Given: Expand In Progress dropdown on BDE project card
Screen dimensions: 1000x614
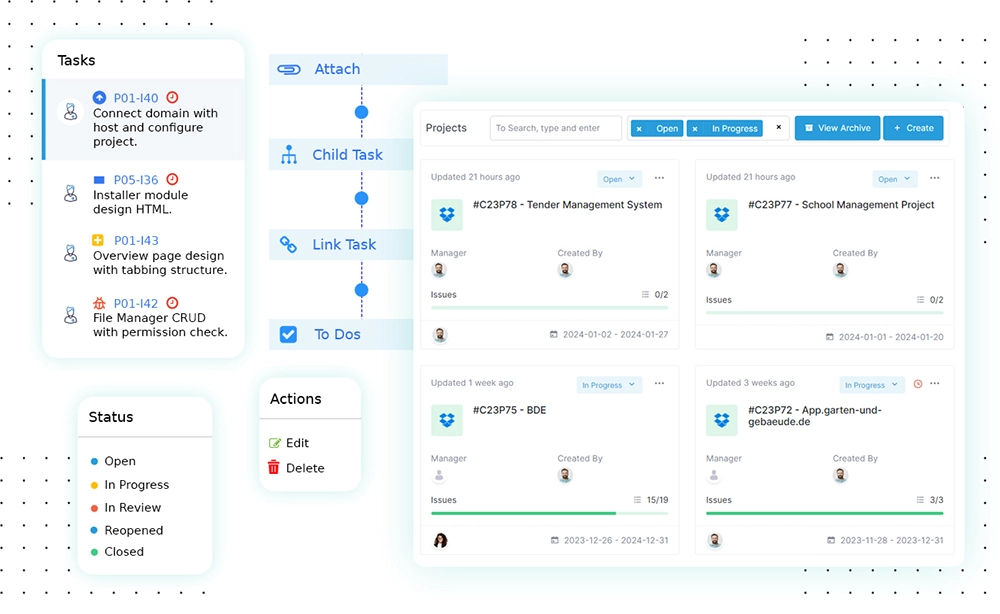Looking at the screenshot, I should (606, 385).
